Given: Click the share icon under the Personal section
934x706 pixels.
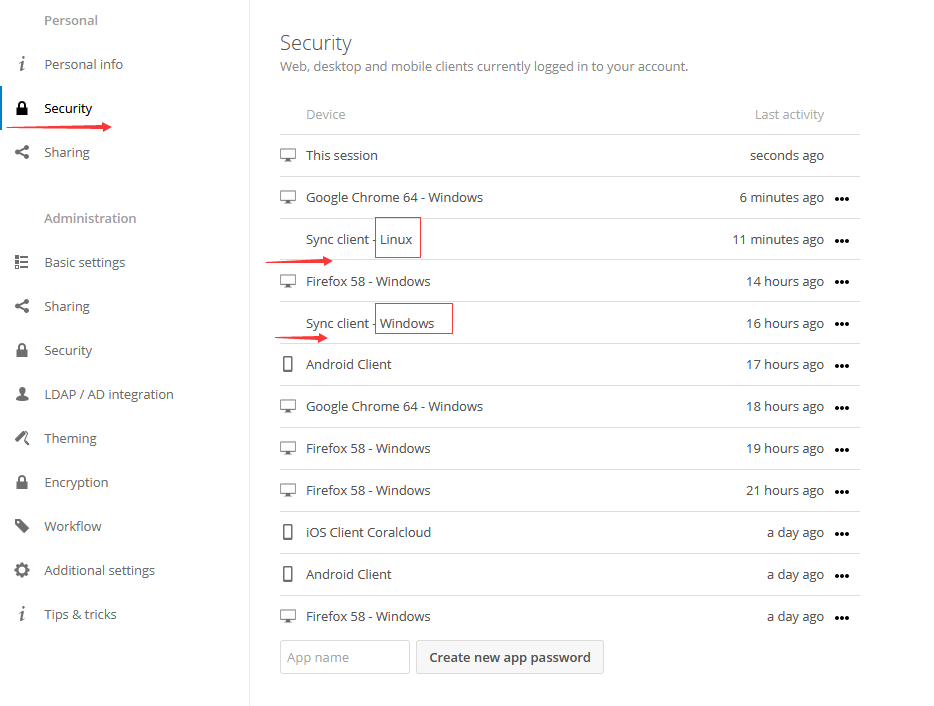Looking at the screenshot, I should [22, 152].
